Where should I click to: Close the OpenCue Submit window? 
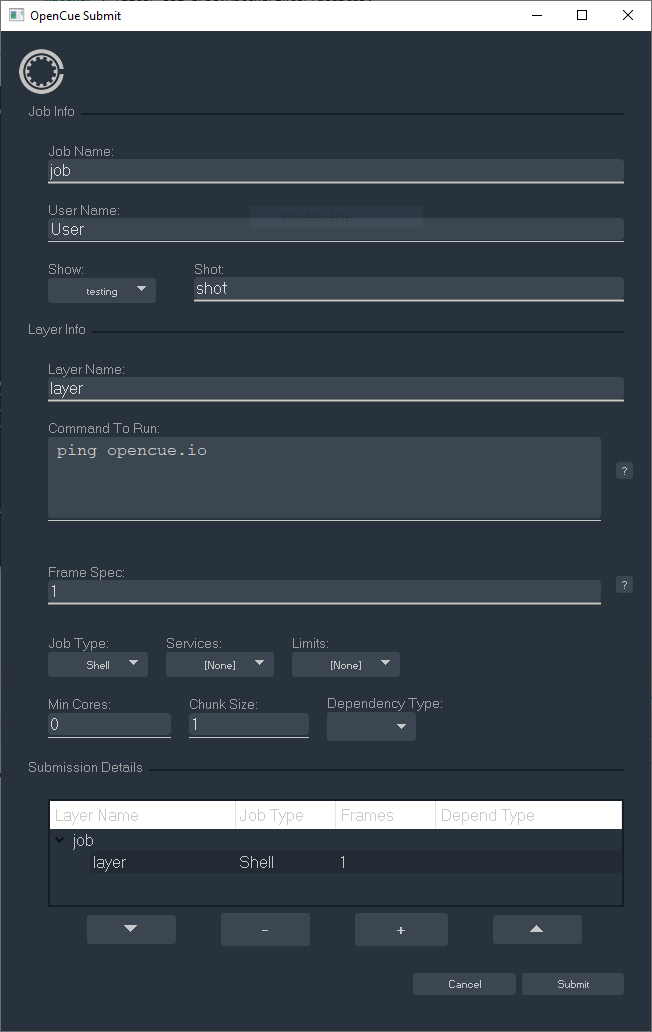(x=628, y=15)
